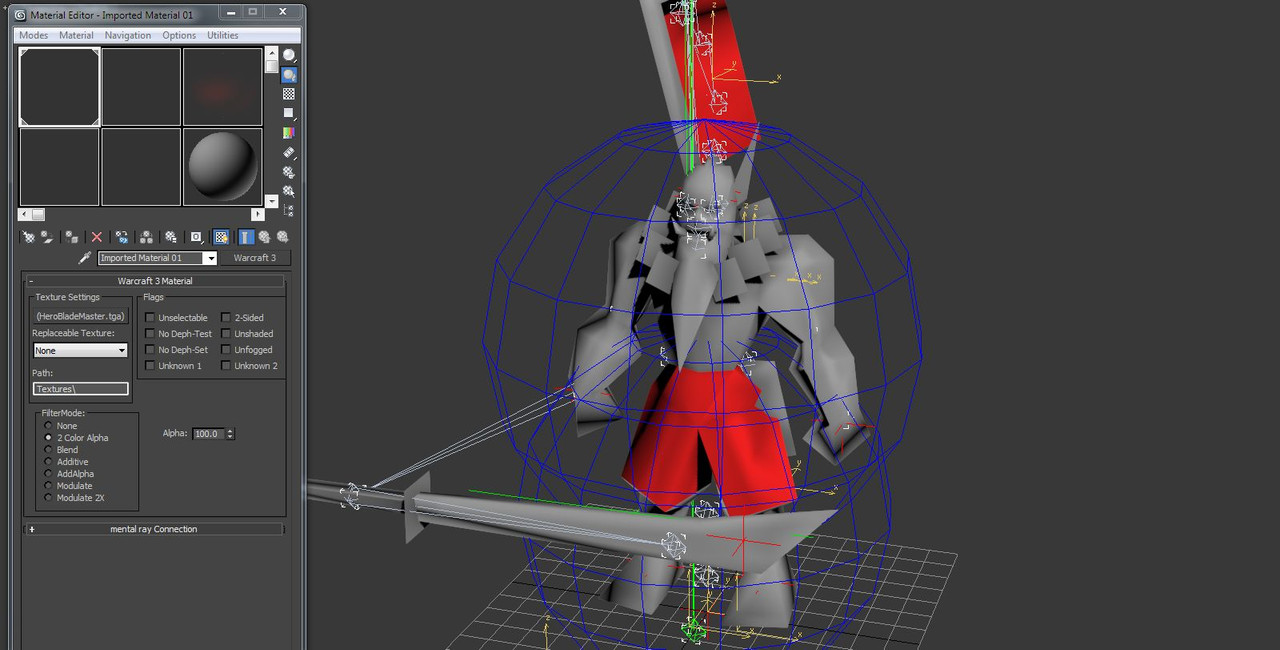The image size is (1280, 650).
Task: Select the active top-left sample slot
Action: (x=60, y=87)
